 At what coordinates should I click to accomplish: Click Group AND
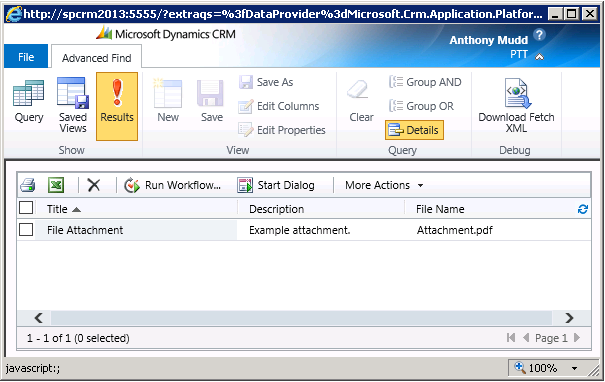click(x=425, y=82)
